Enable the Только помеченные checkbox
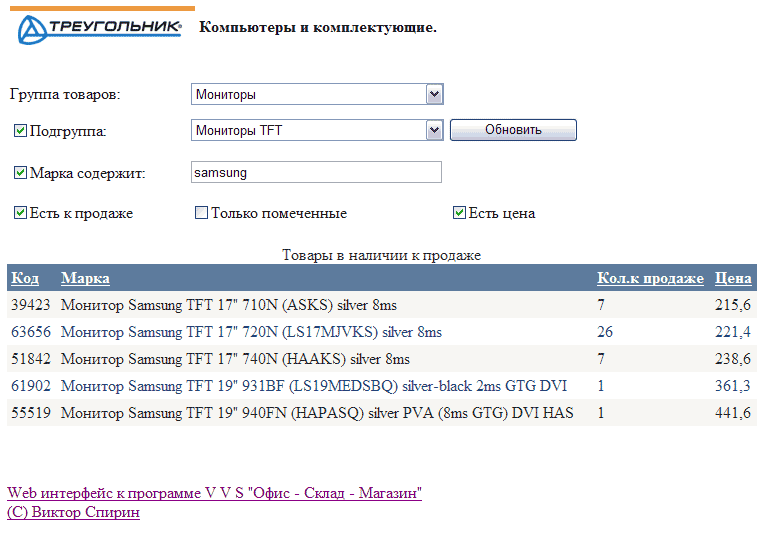The width and height of the screenshot is (763, 536). pos(201,213)
